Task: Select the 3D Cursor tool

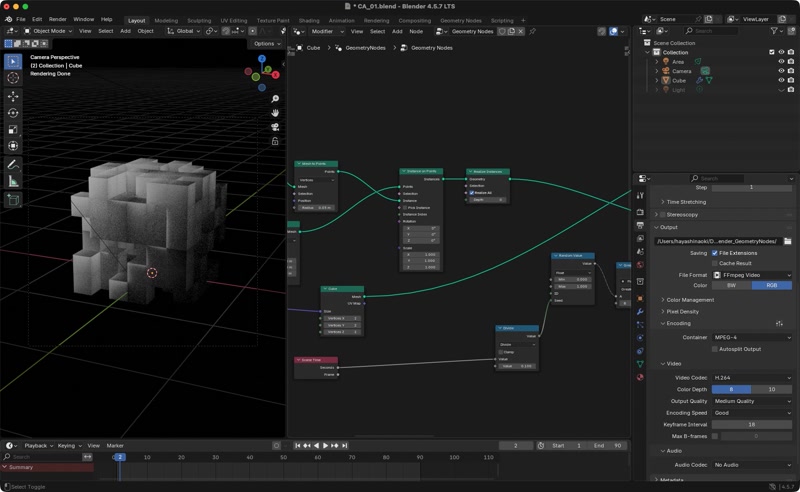Action: [13, 78]
